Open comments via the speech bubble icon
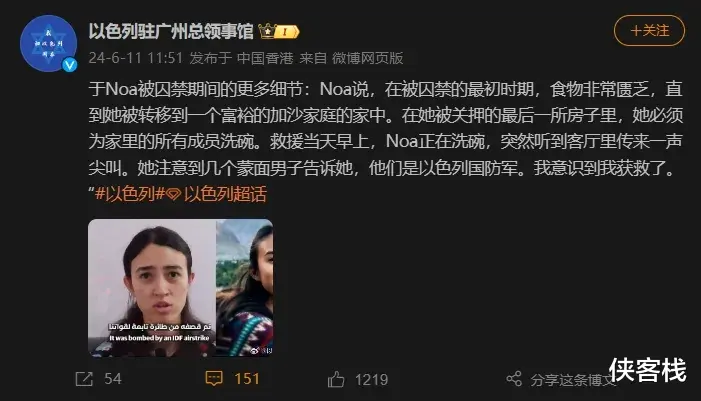The width and height of the screenshot is (701, 401). (x=214, y=379)
